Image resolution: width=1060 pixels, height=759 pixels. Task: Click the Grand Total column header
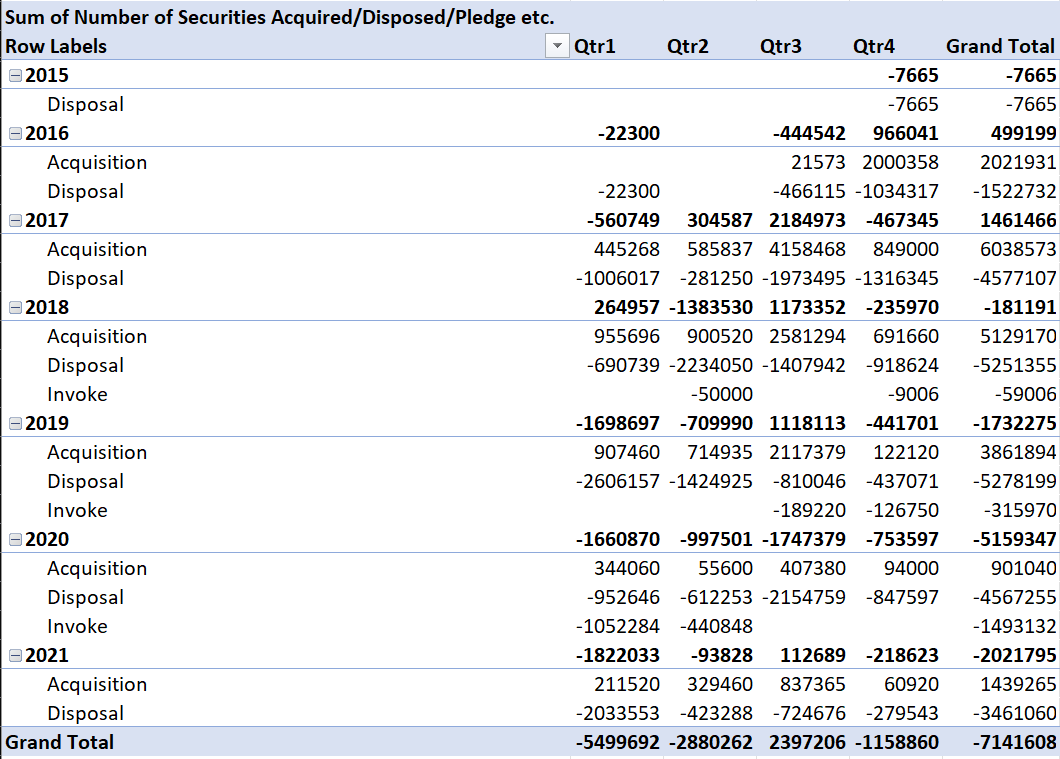click(1000, 46)
